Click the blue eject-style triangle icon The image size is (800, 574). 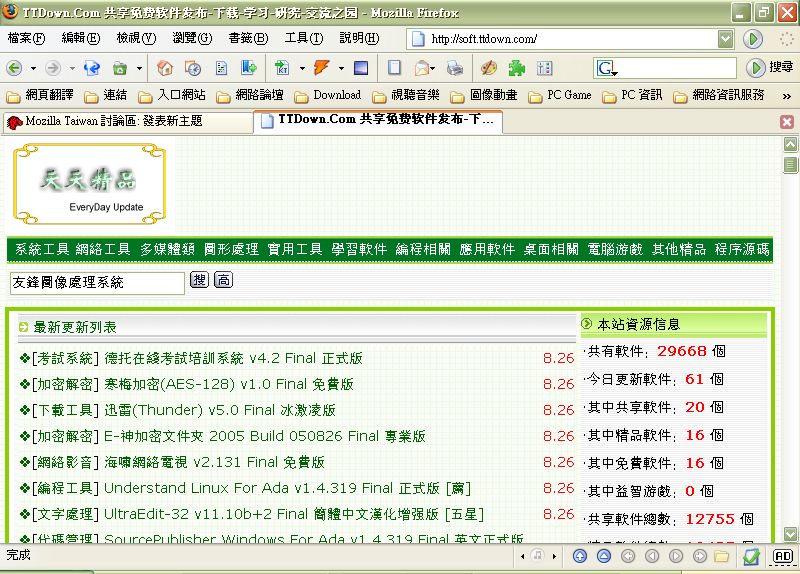pos(604,556)
